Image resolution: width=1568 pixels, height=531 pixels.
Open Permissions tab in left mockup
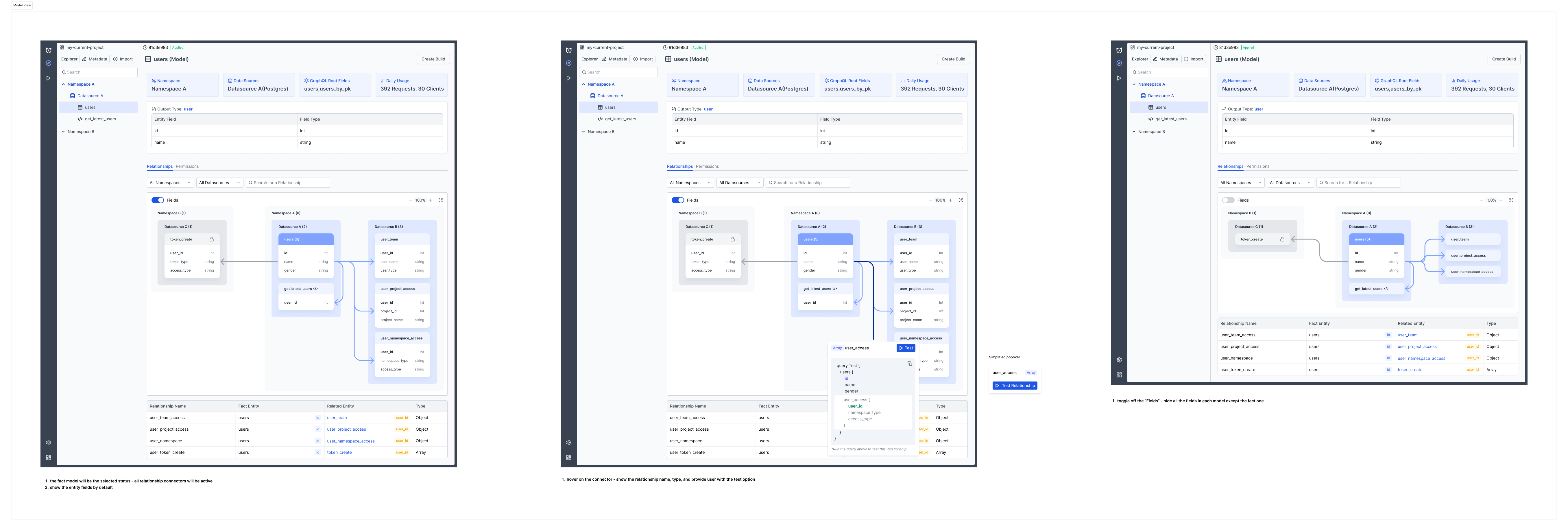pyautogui.click(x=187, y=166)
